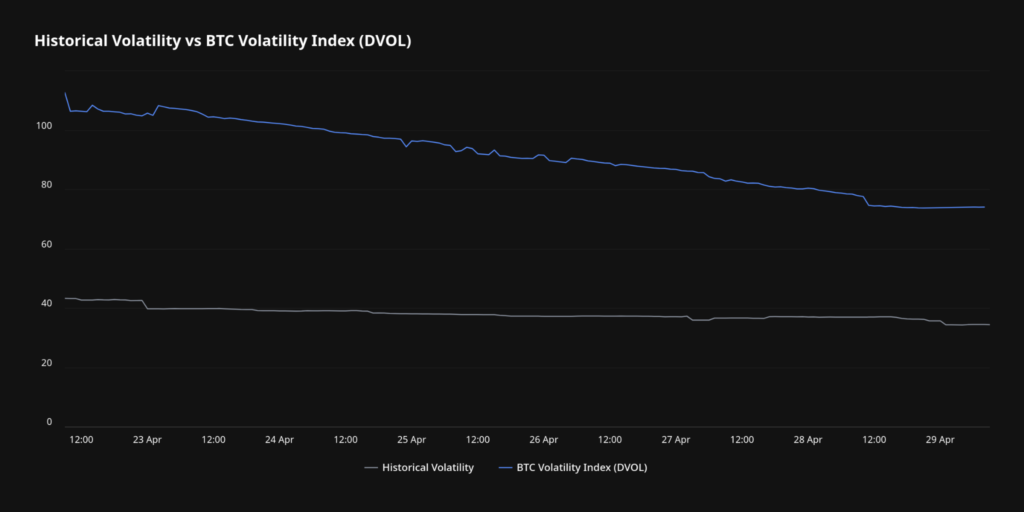
Task: Click the 100 value on y-axis
Action: [43, 126]
